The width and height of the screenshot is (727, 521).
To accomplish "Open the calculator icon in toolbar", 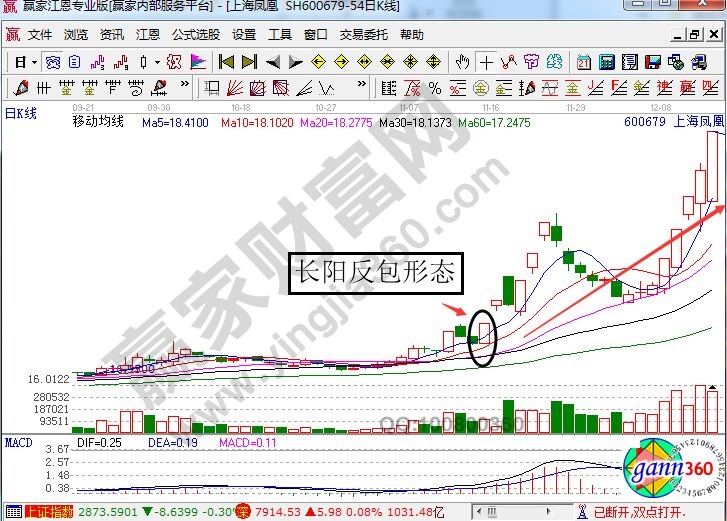I will [606, 62].
